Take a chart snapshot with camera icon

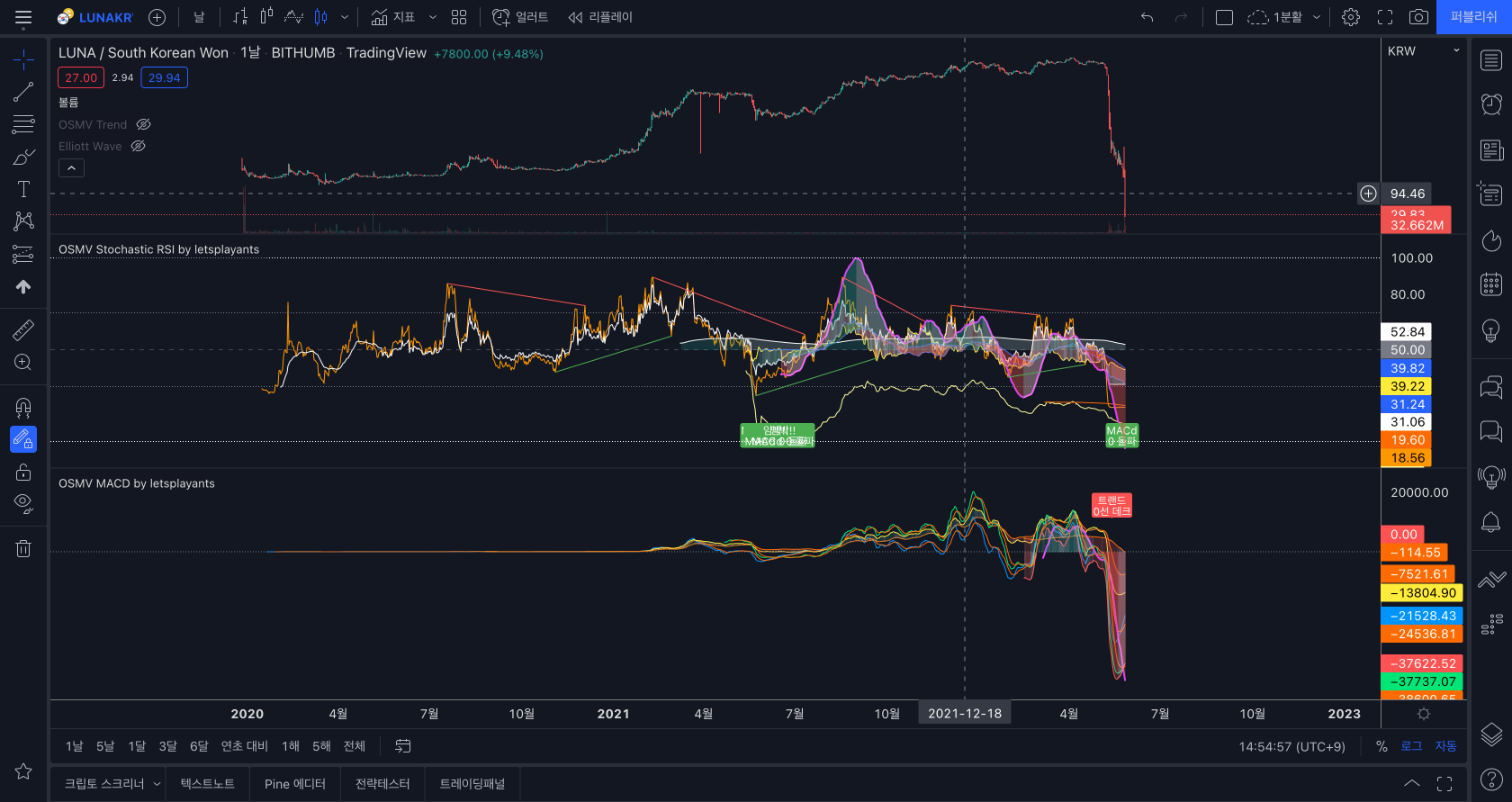(1418, 17)
